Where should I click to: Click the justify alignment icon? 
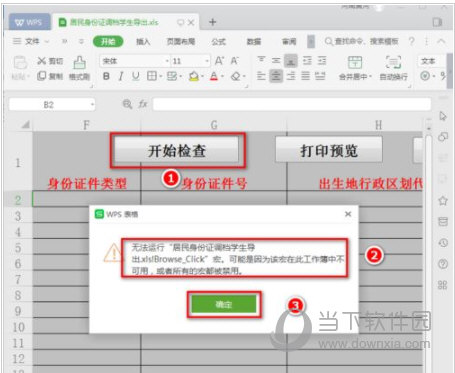click(305, 76)
